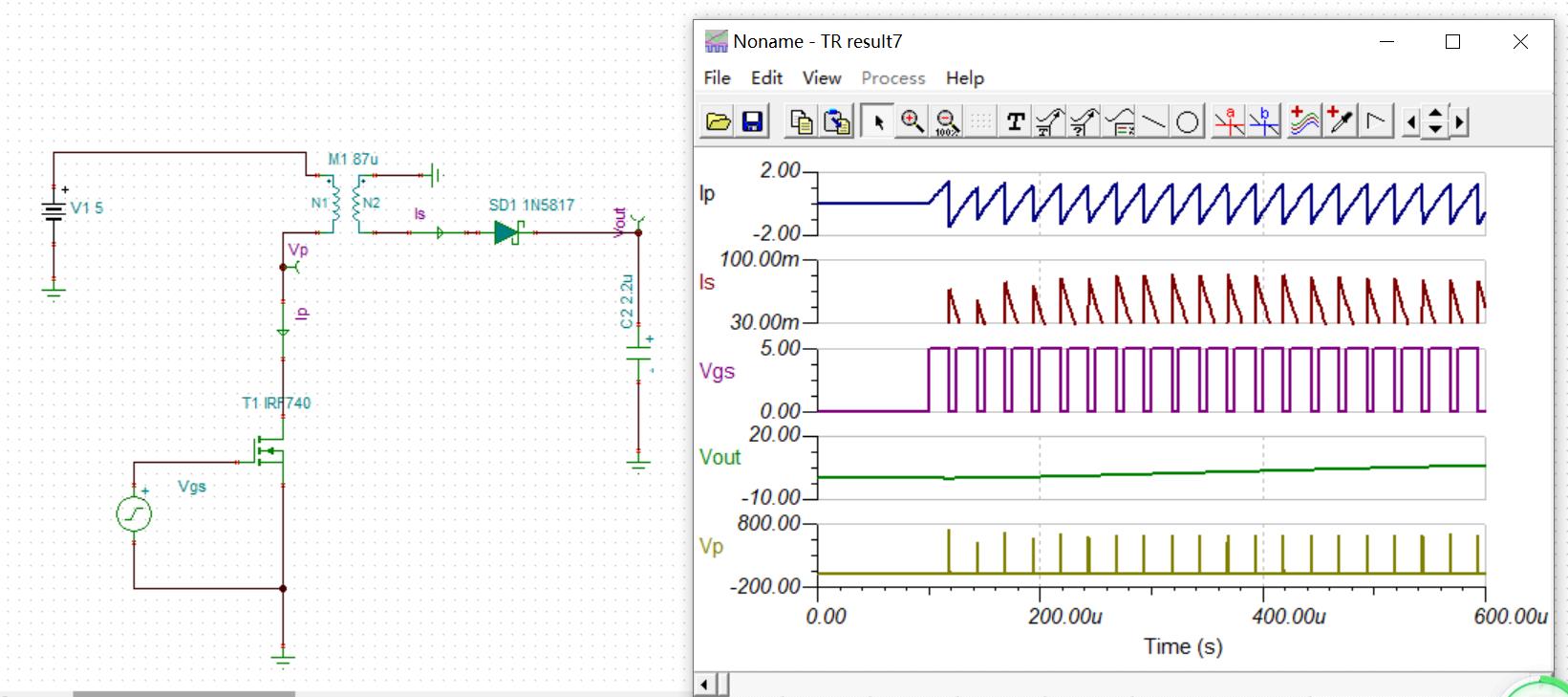Click the right arrow in the toolbar
This screenshot has height=697, width=1568.
click(1459, 121)
